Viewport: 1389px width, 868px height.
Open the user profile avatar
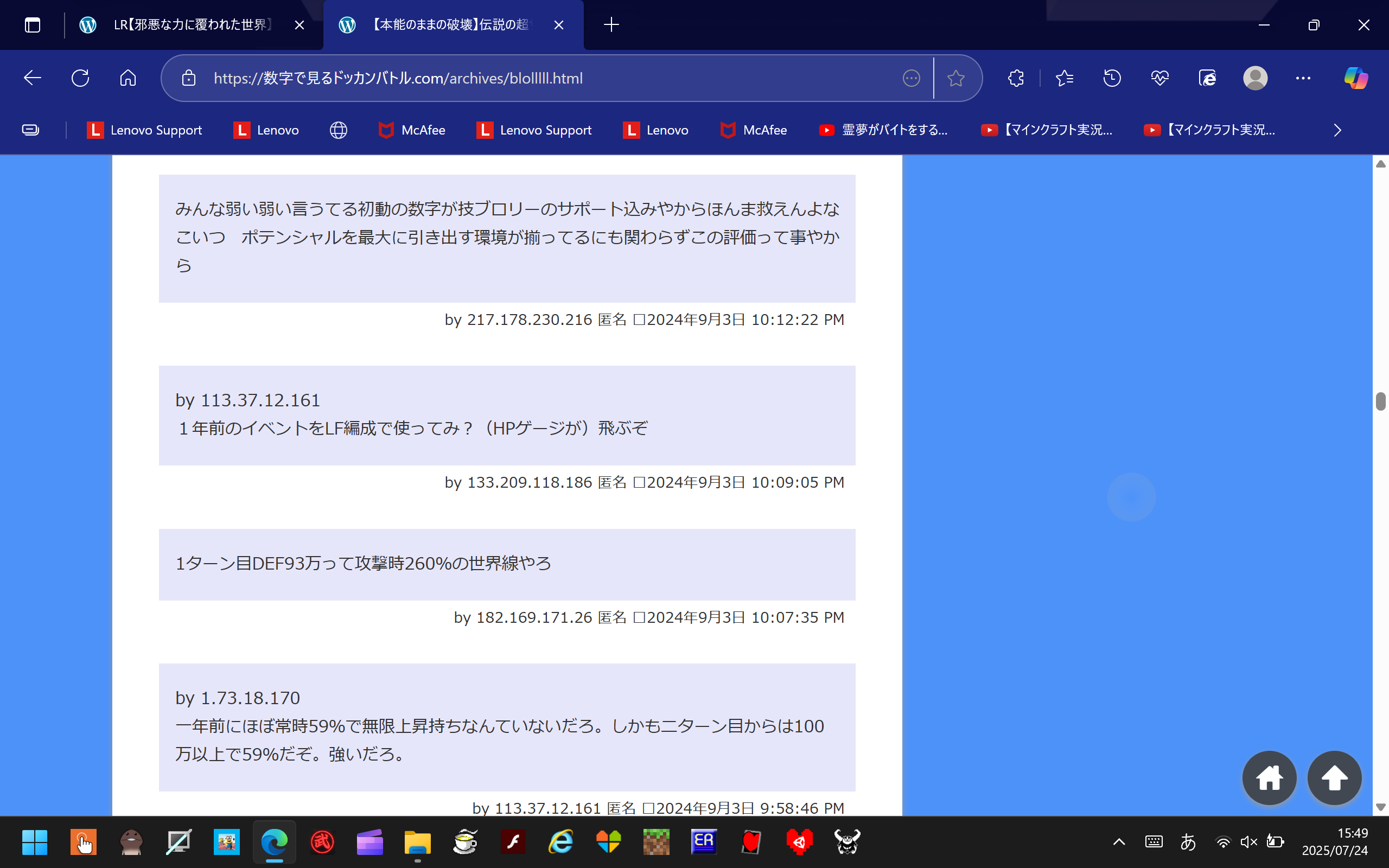coord(1256,78)
